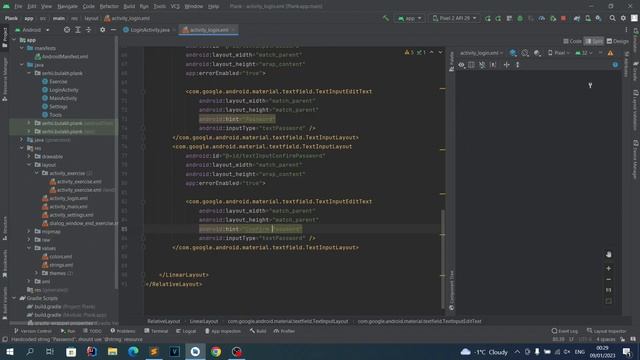Switch editor to Split view

(593, 41)
